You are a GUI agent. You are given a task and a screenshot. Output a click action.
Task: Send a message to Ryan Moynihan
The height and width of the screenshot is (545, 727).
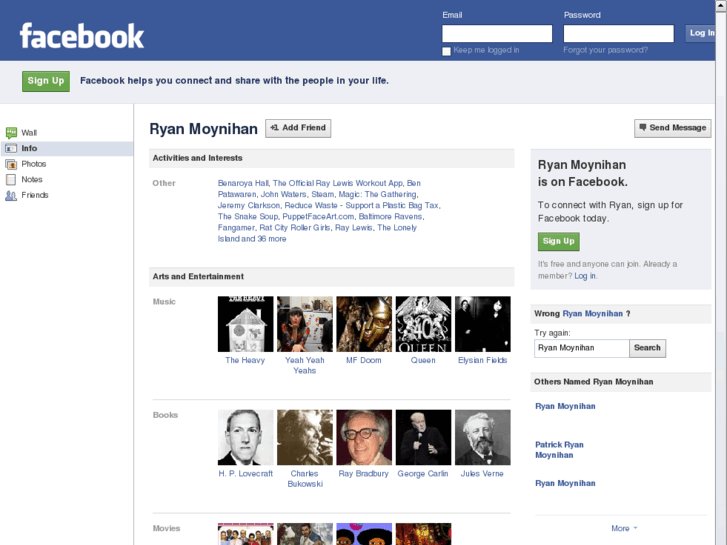point(672,128)
